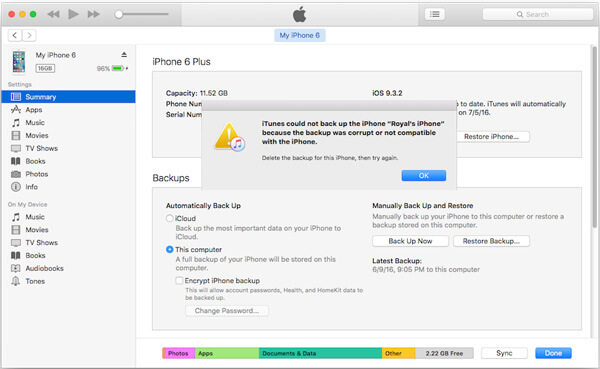
Task: Click the TV Shows icon under On My Device
Action: (16, 243)
